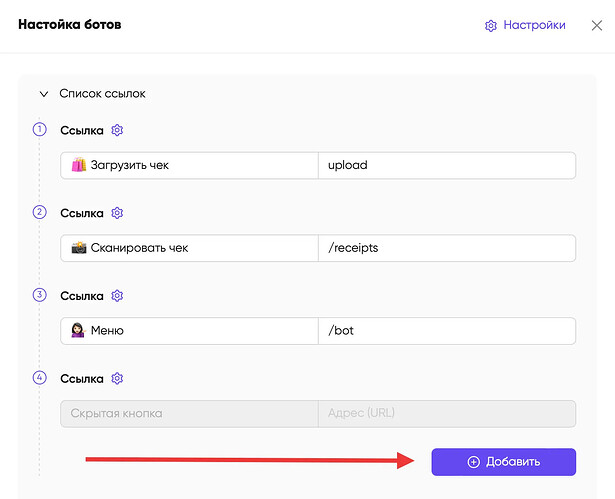Click the woman emoji in Меню field
This screenshot has height=499, width=615.
tap(78, 330)
